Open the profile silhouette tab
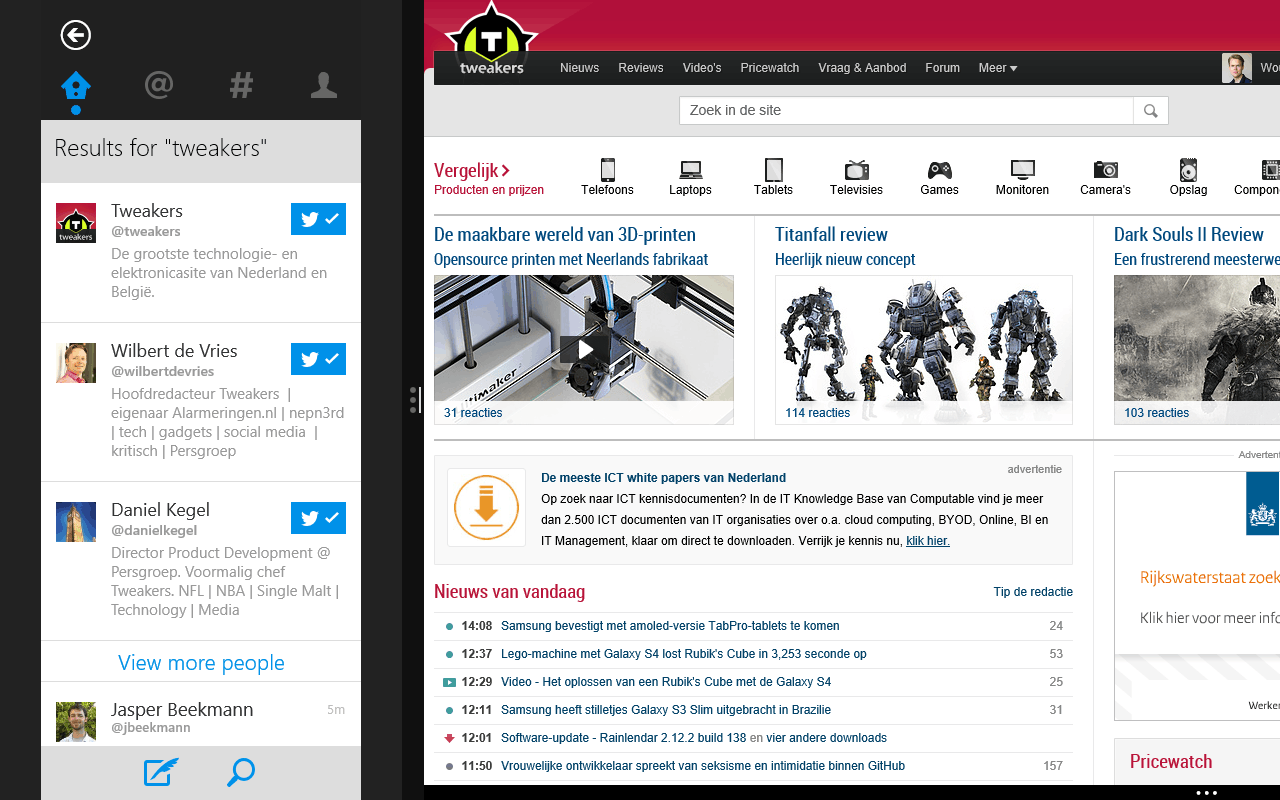Image resolution: width=1280 pixels, height=800 pixels. point(323,85)
